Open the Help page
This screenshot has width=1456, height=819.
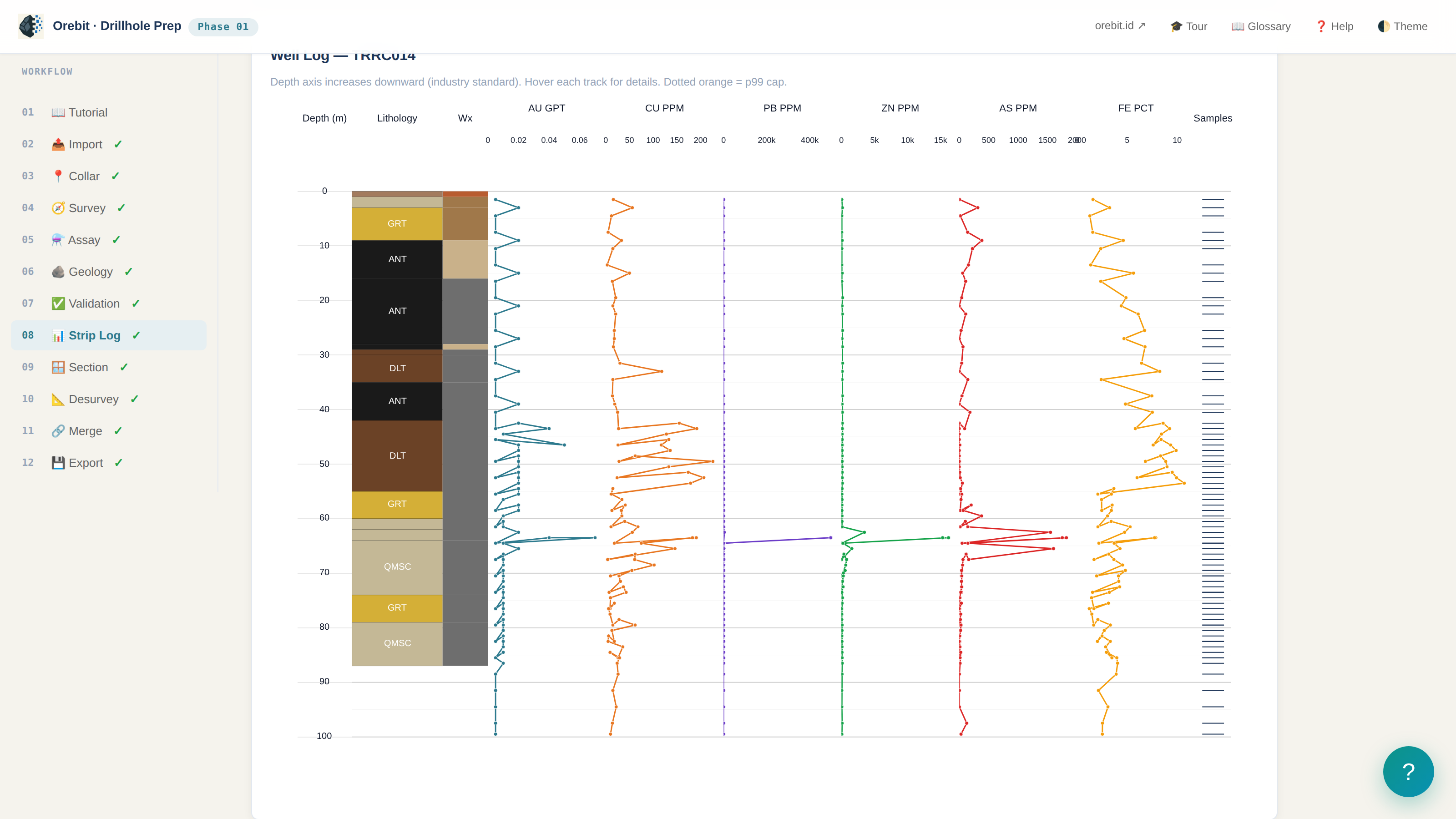pos(1334,26)
